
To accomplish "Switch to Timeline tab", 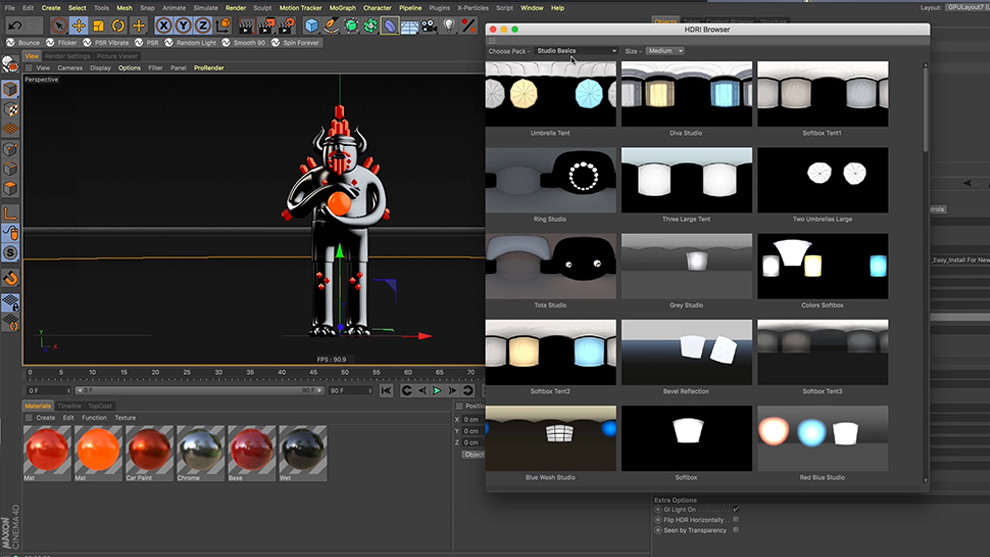I will 69,406.
